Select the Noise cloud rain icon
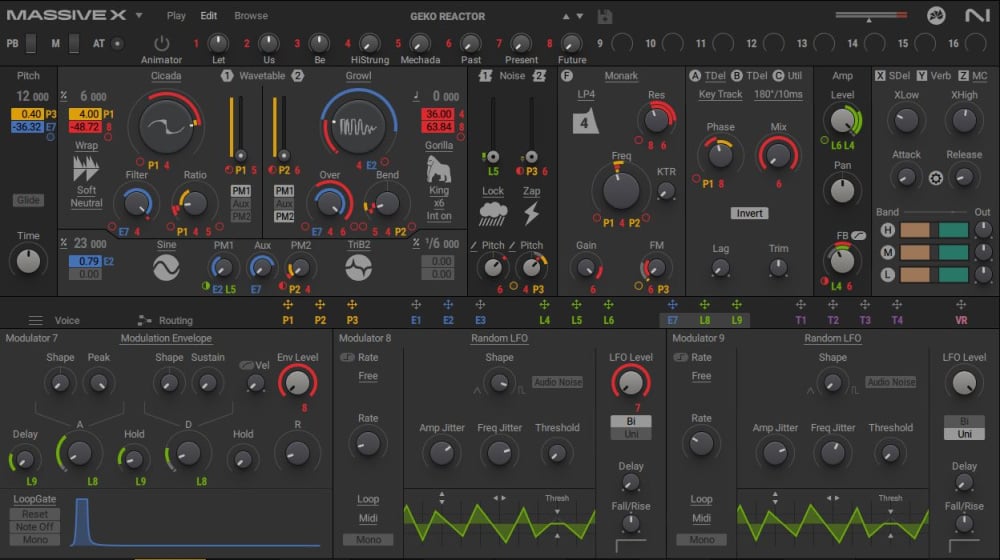Image resolution: width=1000 pixels, height=560 pixels. click(x=493, y=214)
